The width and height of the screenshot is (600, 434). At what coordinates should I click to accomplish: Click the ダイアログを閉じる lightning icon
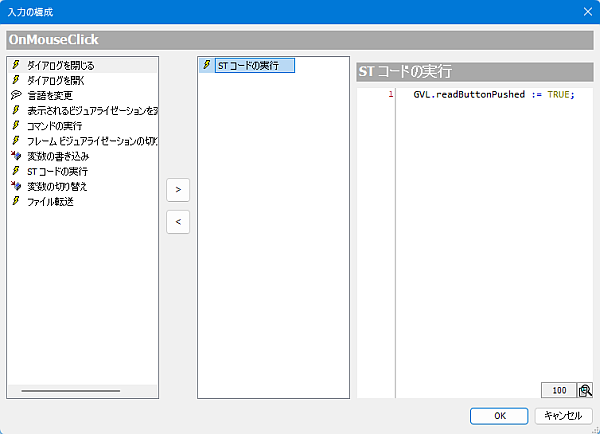(x=15, y=65)
